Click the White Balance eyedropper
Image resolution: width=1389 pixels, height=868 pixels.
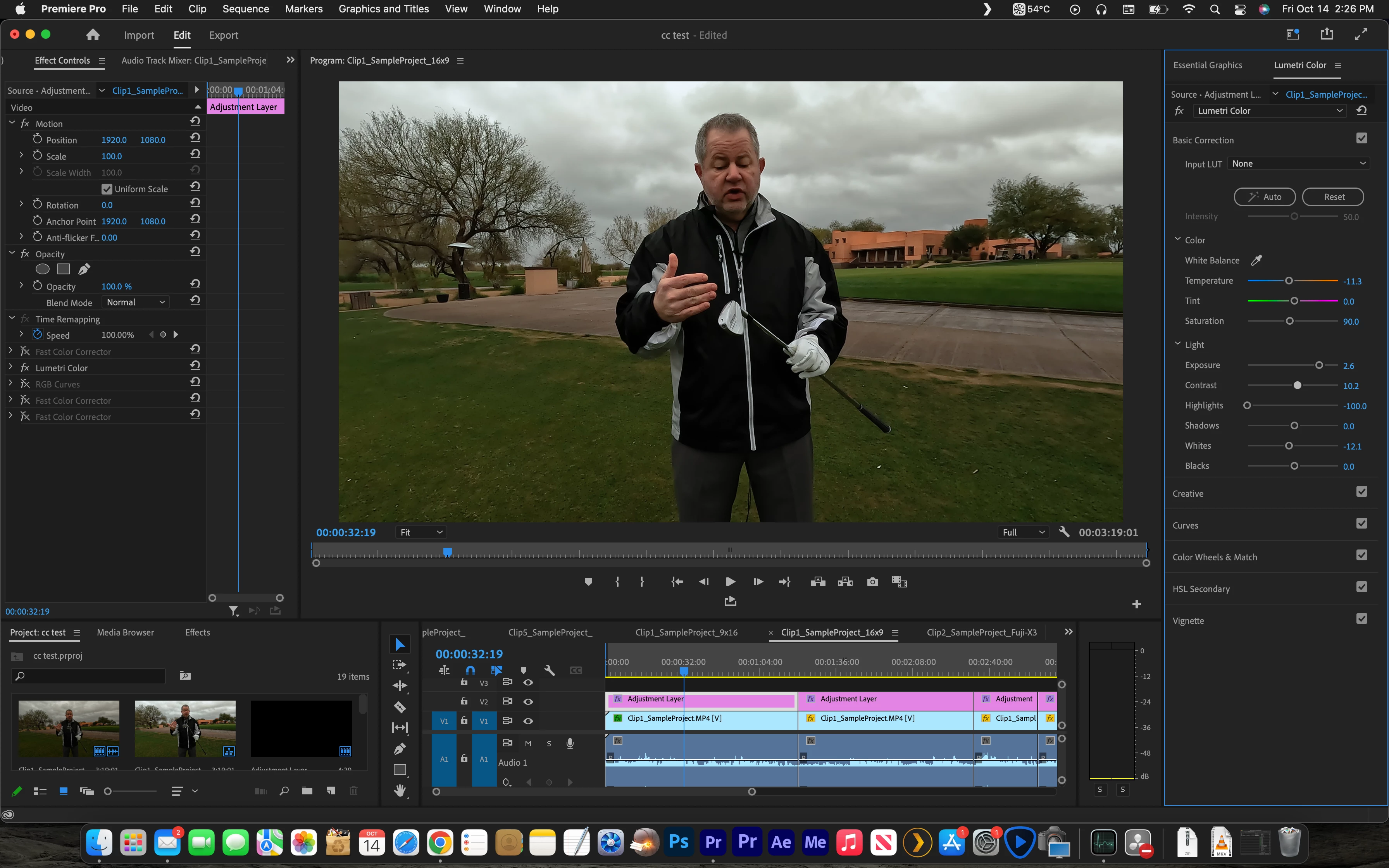(1256, 260)
